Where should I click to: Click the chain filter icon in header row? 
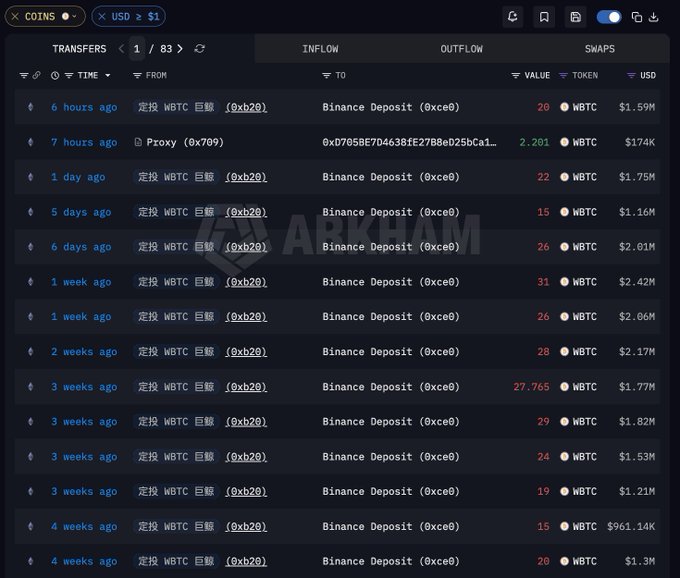pos(24,75)
